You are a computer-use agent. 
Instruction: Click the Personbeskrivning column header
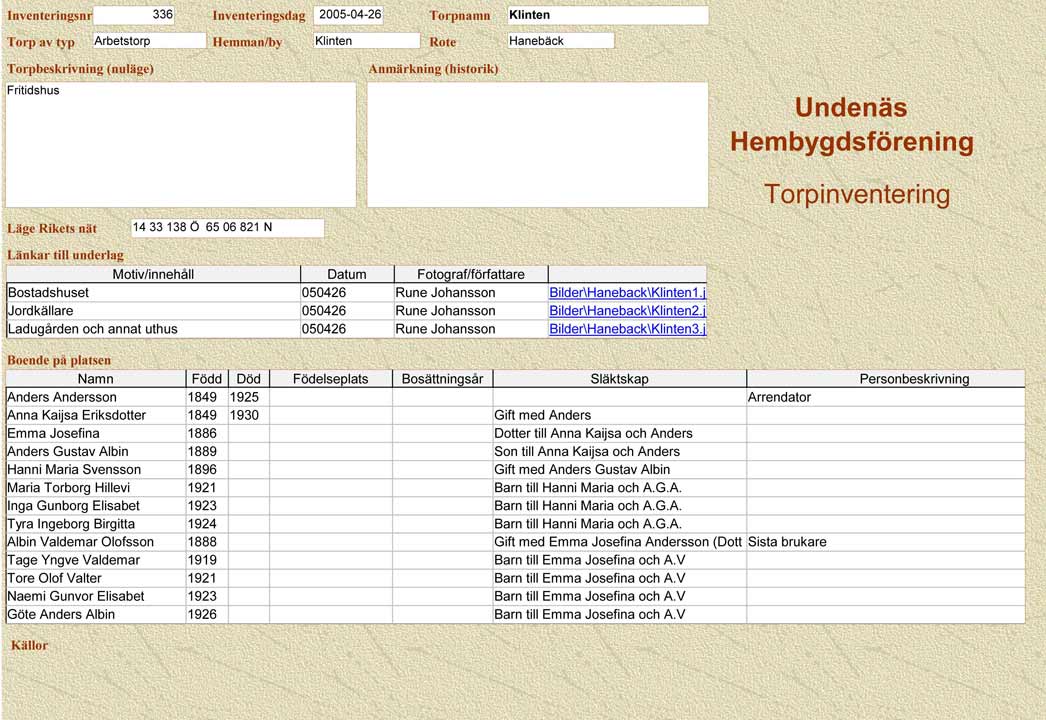[885, 379]
